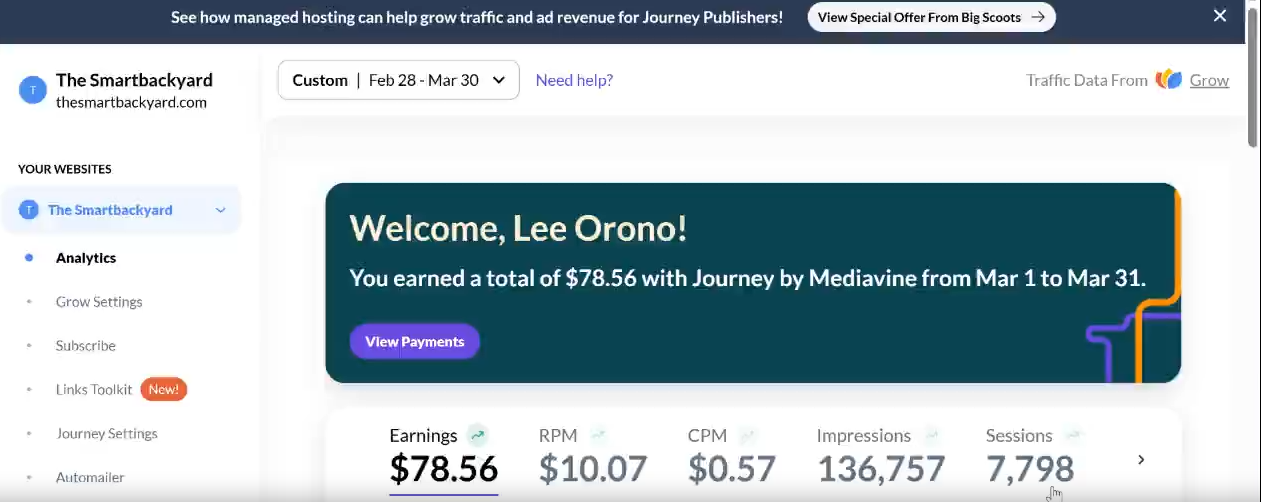Click the Sessions trend arrow icon

(1073, 435)
